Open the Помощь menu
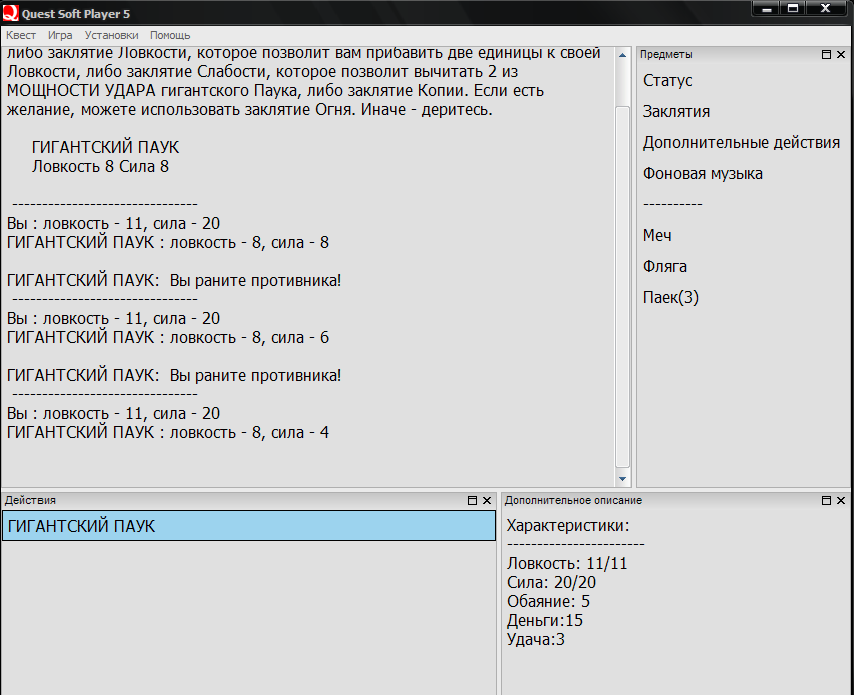This screenshot has height=695, width=854. (x=170, y=35)
